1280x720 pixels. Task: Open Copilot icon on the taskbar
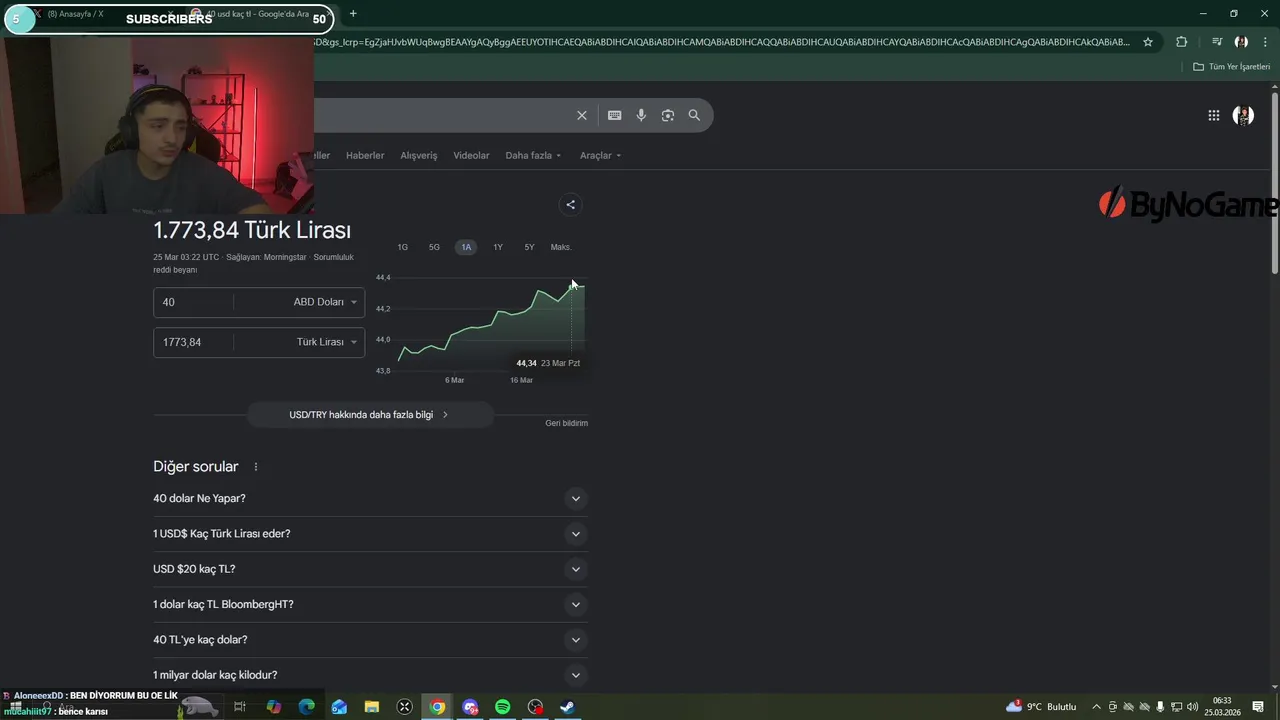[274, 707]
